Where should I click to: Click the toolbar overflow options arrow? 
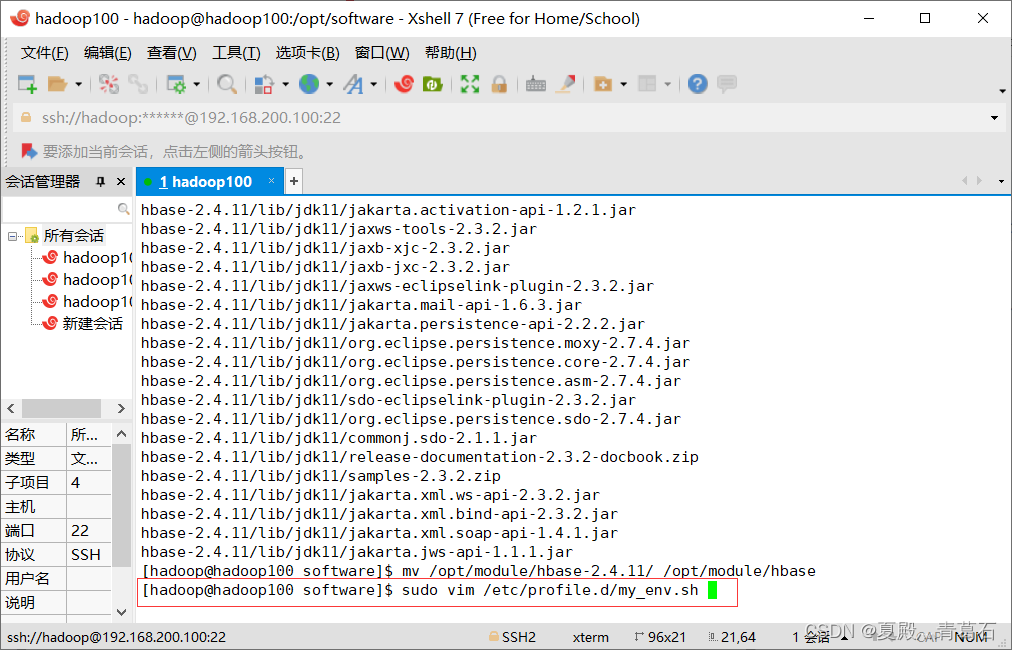1002,92
